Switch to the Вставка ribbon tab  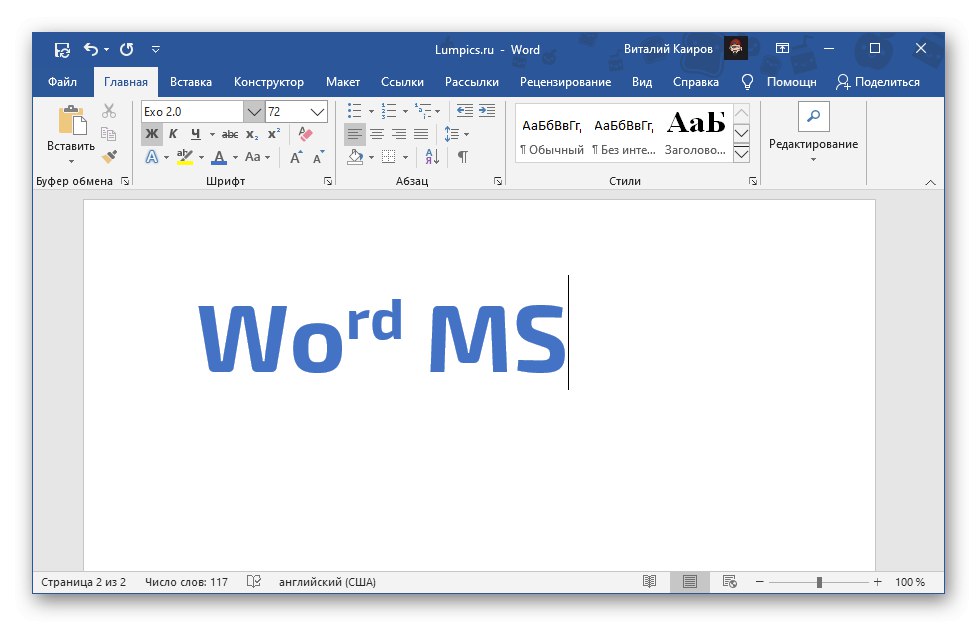(x=191, y=82)
